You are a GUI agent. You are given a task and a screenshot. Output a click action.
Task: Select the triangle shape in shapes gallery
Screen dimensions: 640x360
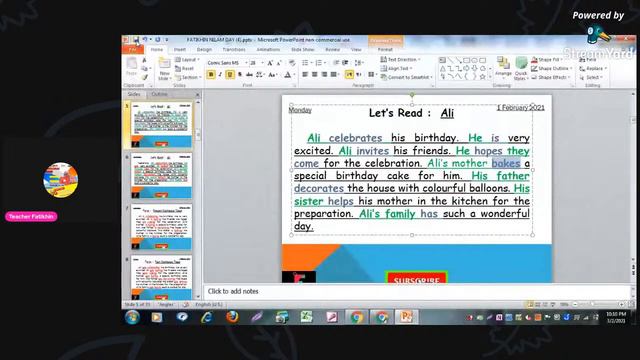click(x=443, y=69)
